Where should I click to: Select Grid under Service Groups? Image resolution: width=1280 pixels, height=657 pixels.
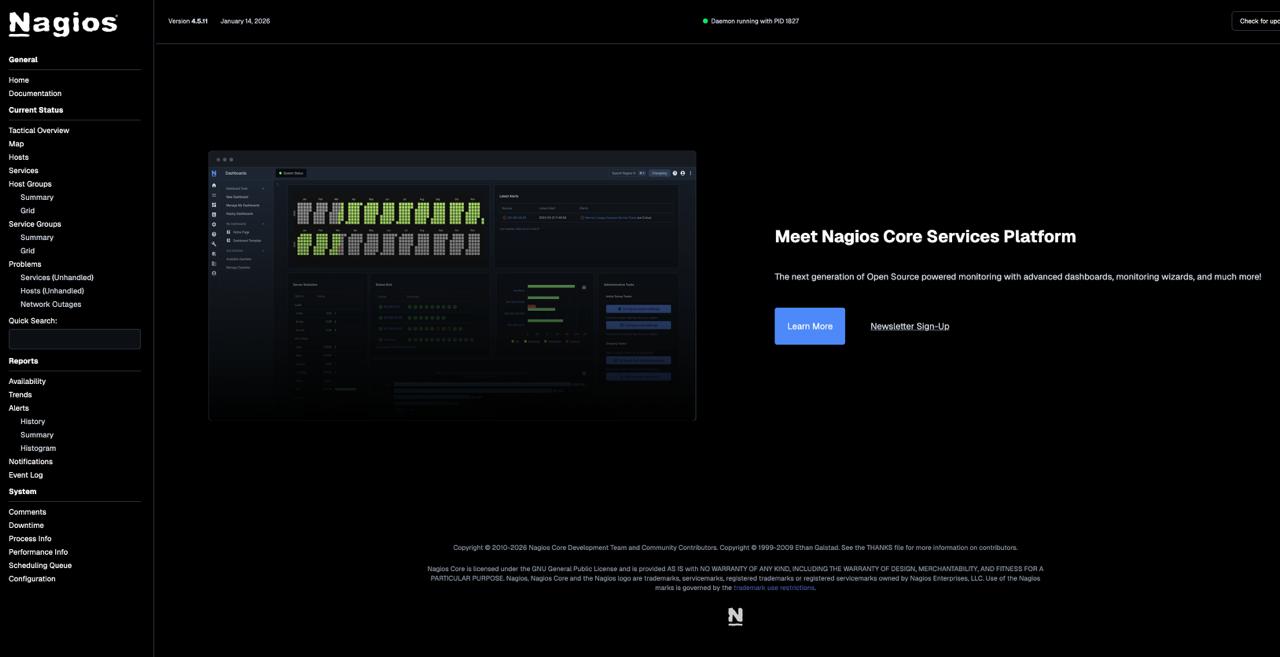[28, 250]
